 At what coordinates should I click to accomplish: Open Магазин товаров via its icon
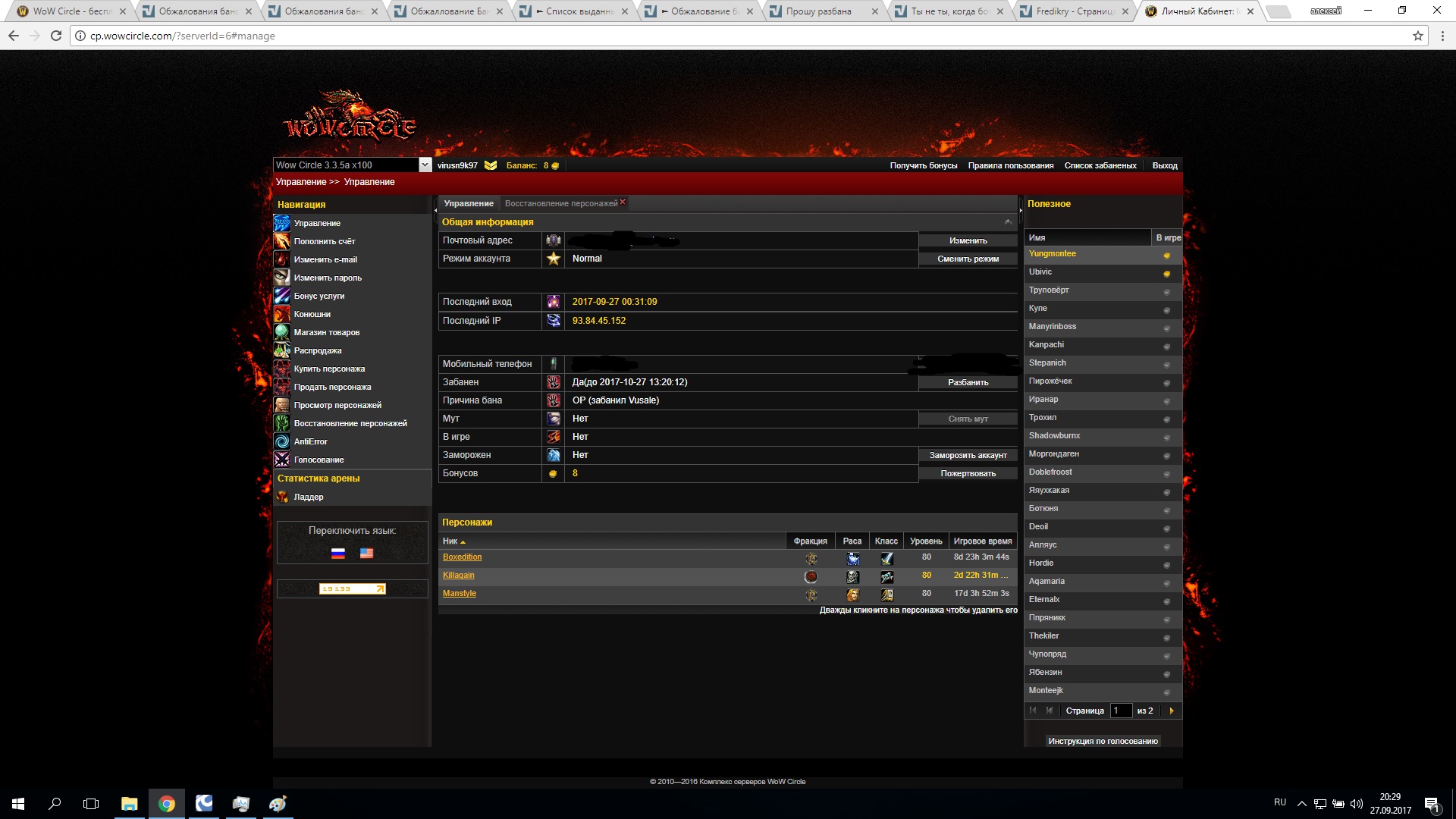[281, 332]
